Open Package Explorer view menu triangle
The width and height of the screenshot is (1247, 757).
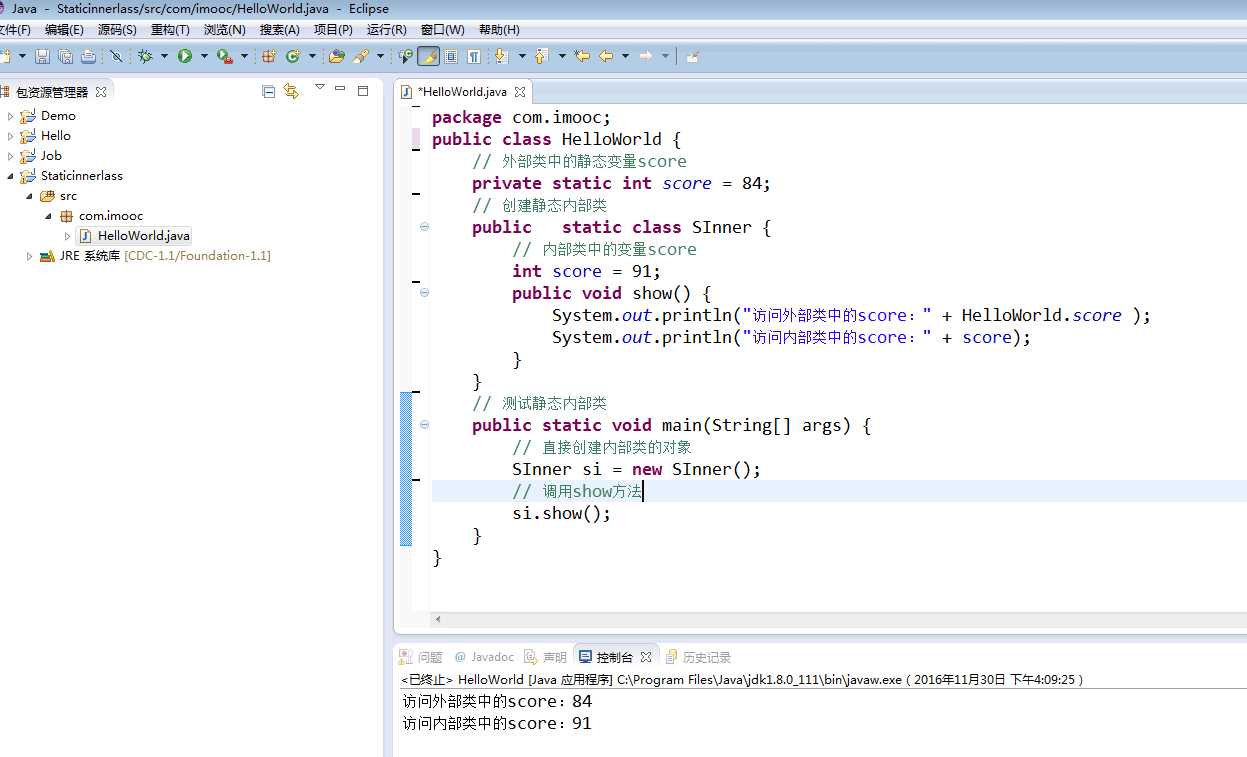tap(320, 87)
